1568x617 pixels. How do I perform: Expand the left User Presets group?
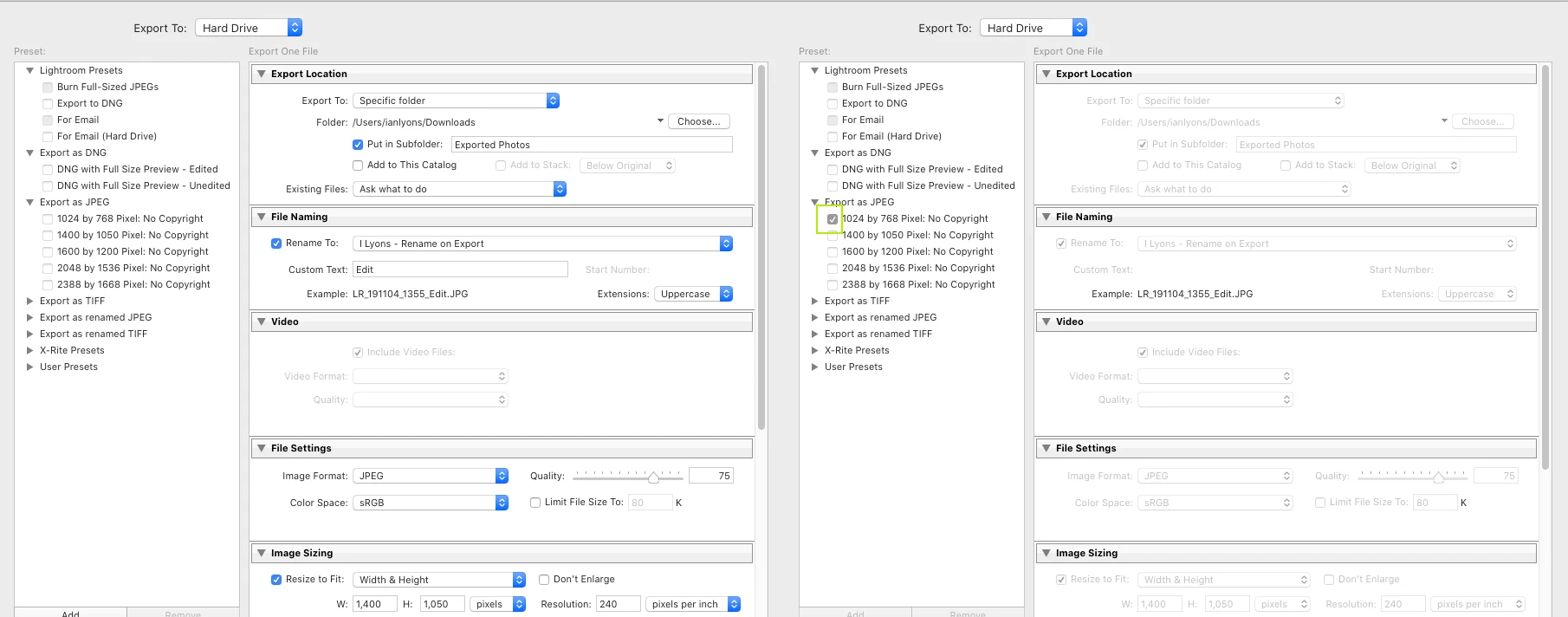click(x=30, y=367)
